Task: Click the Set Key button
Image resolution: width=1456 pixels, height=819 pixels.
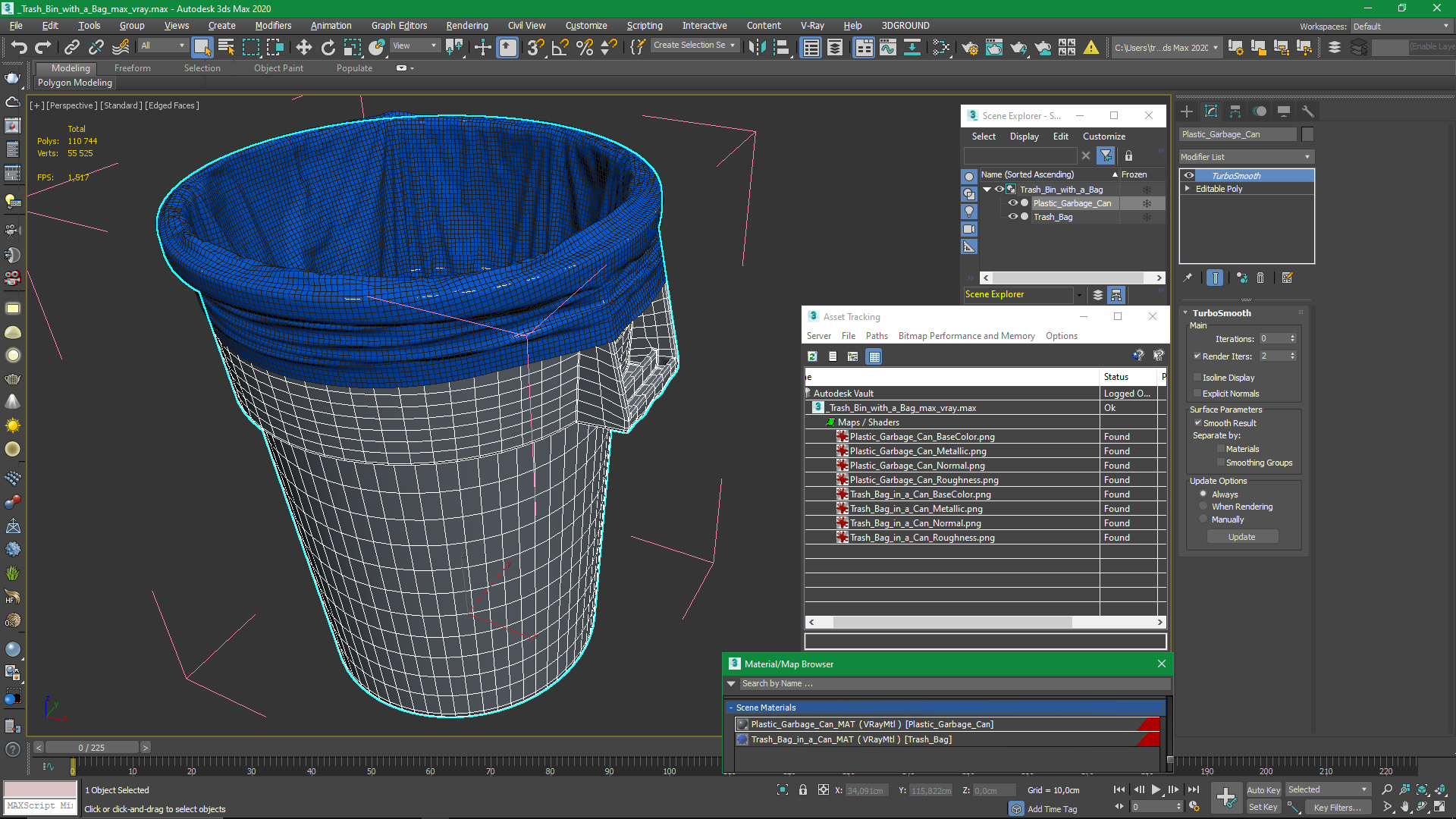Action: click(x=1263, y=808)
